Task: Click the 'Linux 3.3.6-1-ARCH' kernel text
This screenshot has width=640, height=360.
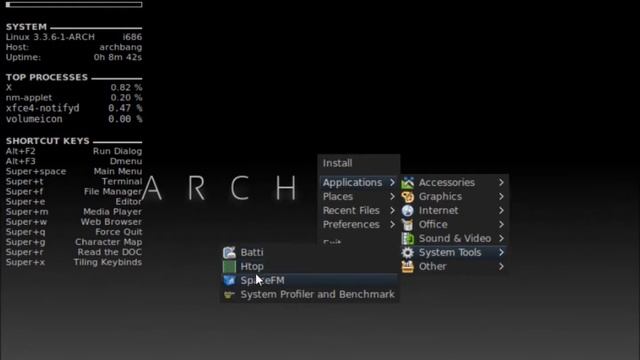Action: coord(50,37)
